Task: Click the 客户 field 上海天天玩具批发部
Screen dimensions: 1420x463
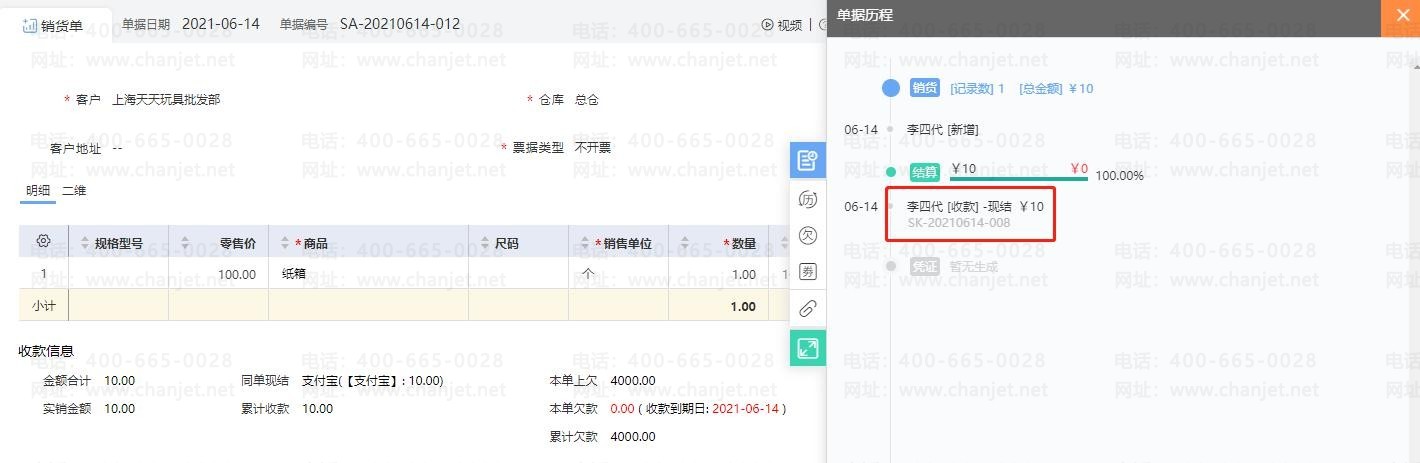Action: (166, 100)
